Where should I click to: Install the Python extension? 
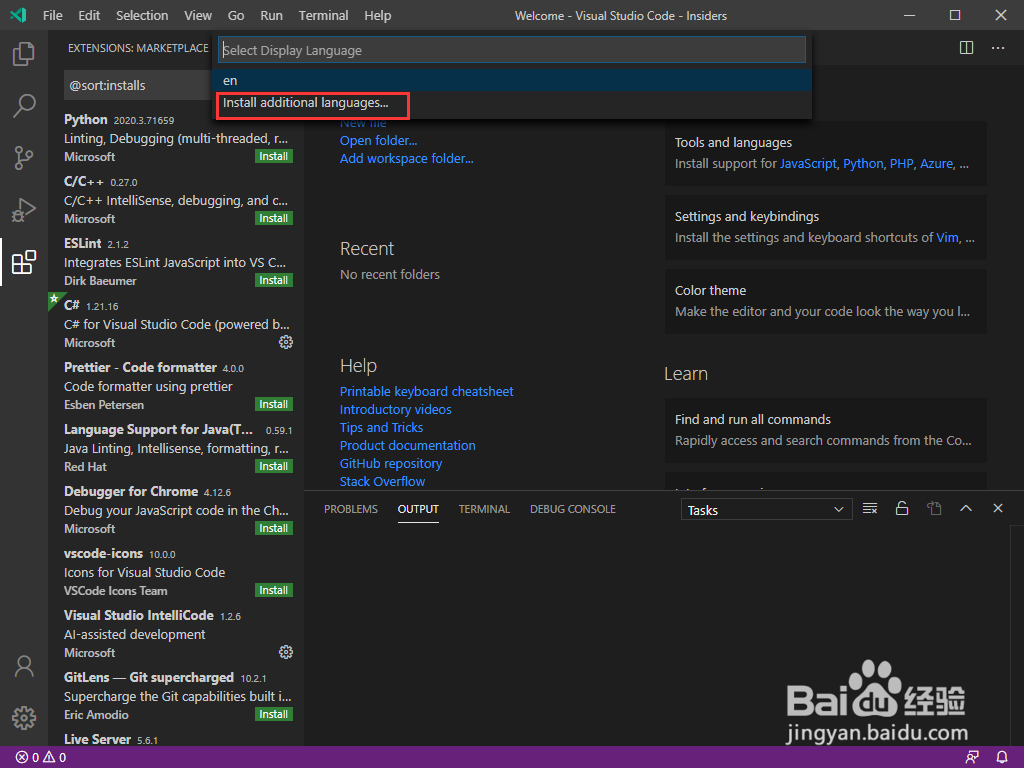tap(274, 156)
